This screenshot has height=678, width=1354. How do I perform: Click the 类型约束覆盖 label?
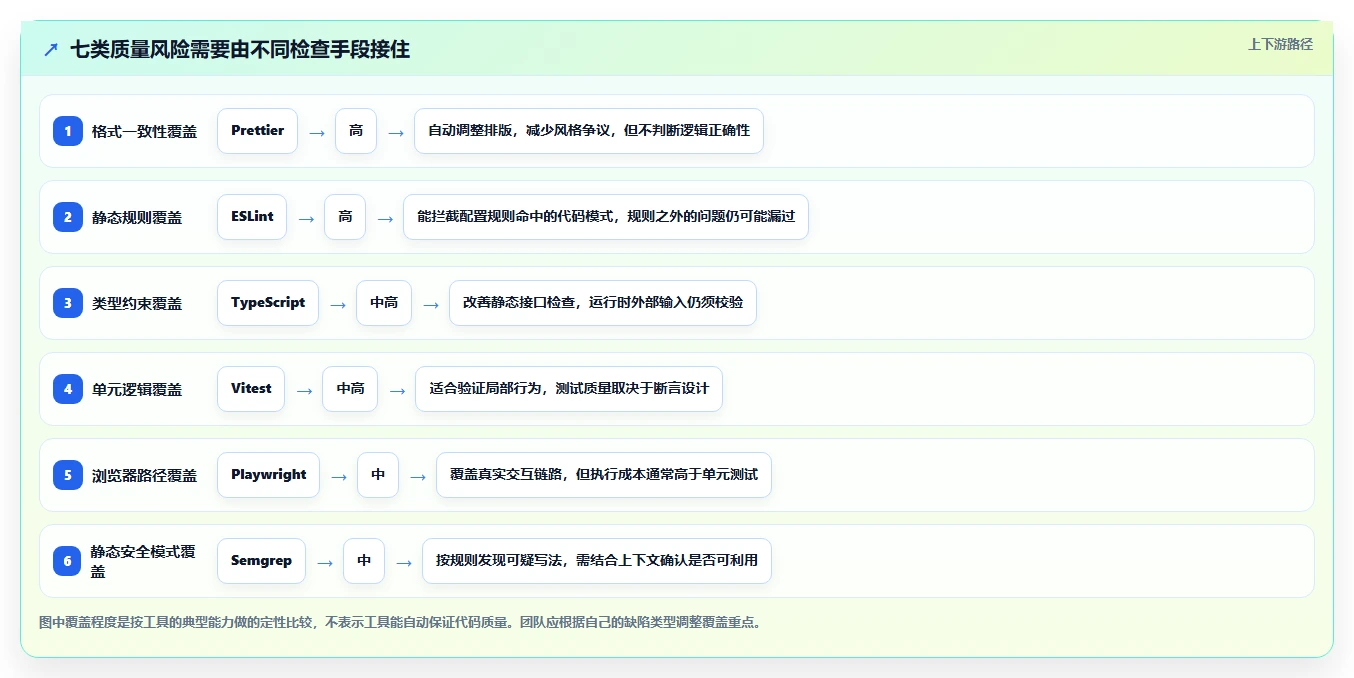point(137,303)
